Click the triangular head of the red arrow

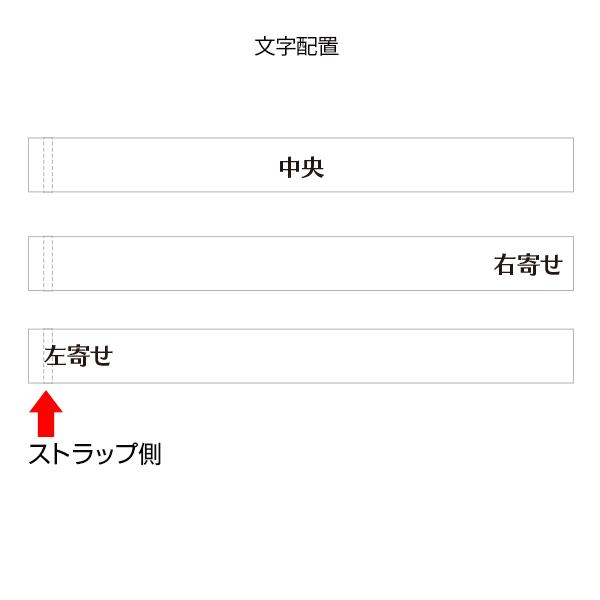[x=46, y=403]
